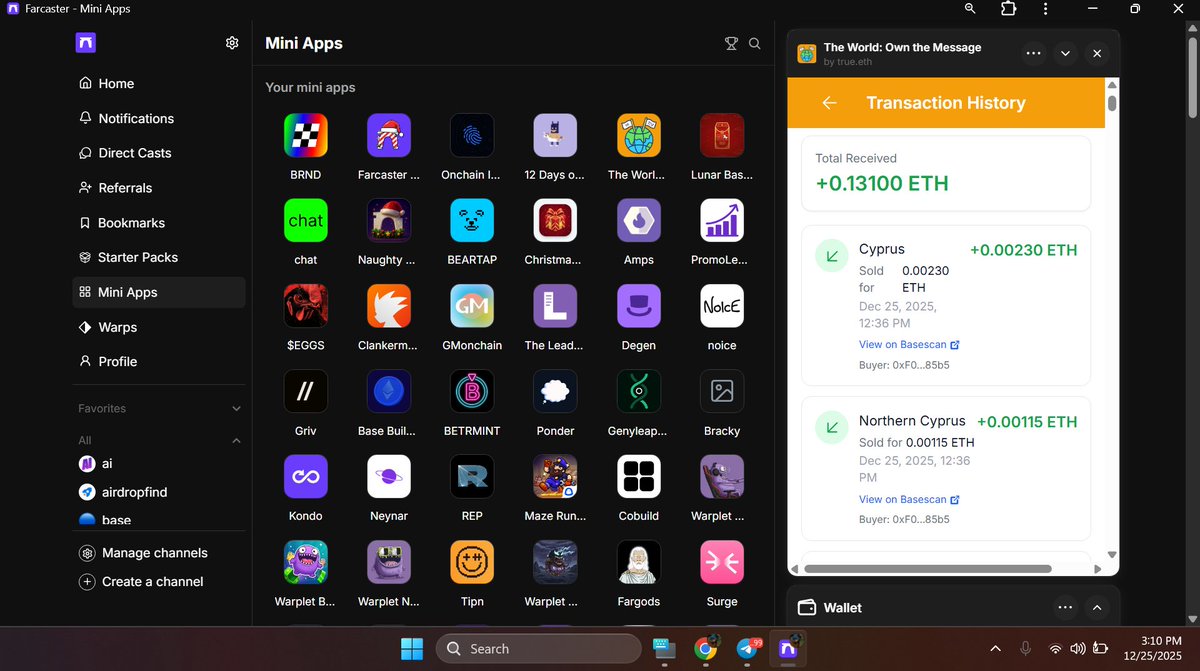Open the Cobuild mini app

(x=638, y=477)
